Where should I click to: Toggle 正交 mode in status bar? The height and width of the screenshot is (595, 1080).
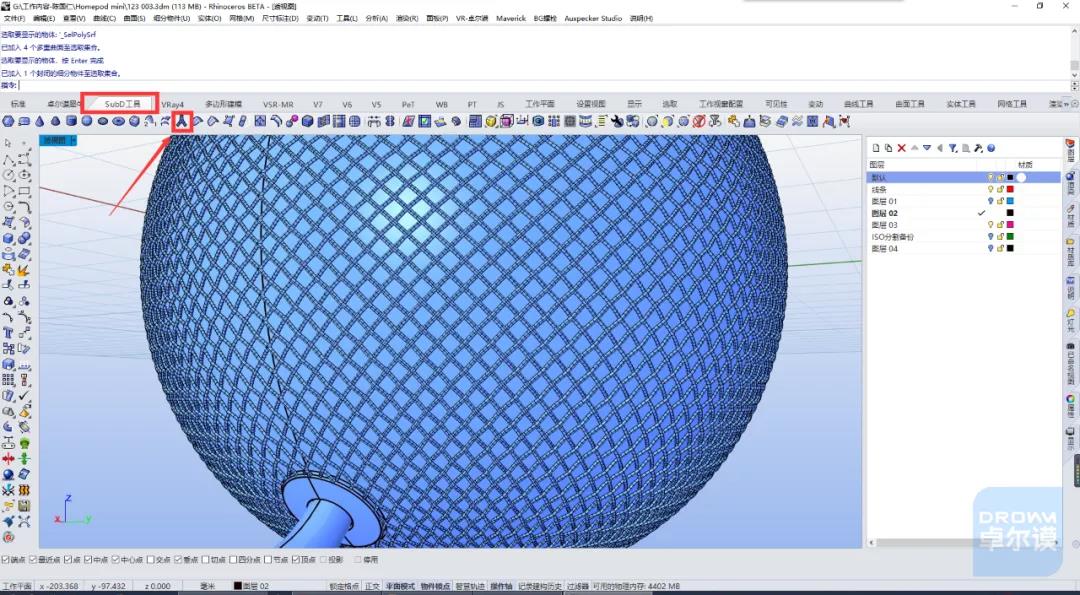tap(372, 586)
